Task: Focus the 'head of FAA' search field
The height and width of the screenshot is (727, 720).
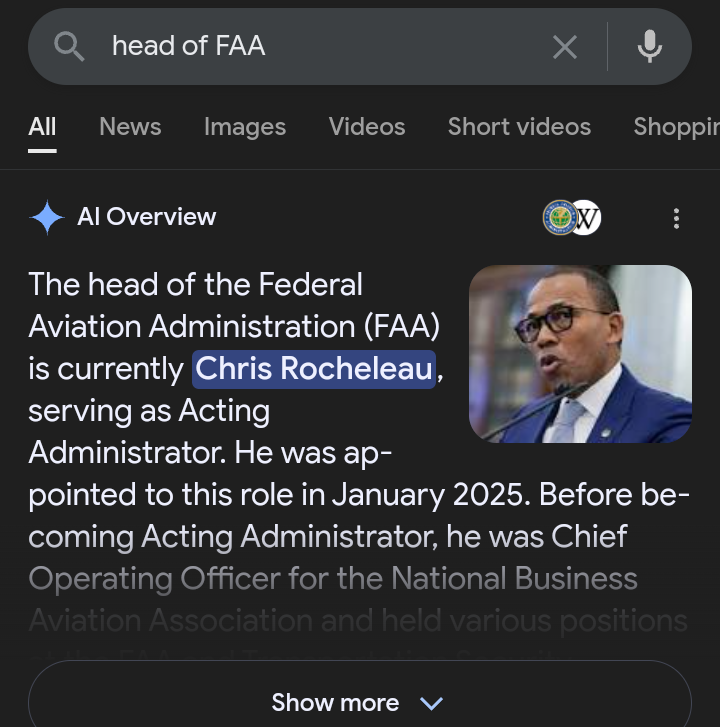Action: pyautogui.click(x=320, y=46)
